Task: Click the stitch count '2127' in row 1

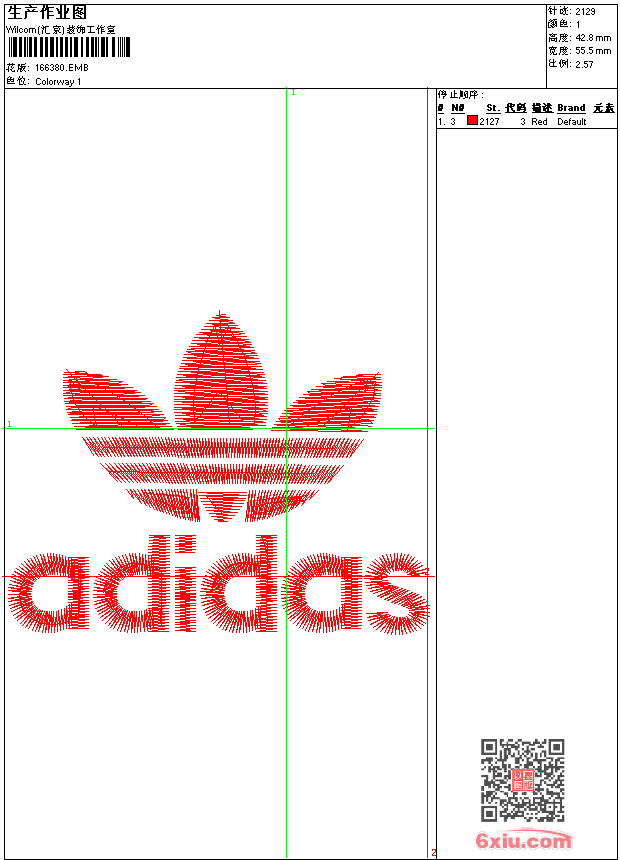Action: click(489, 122)
